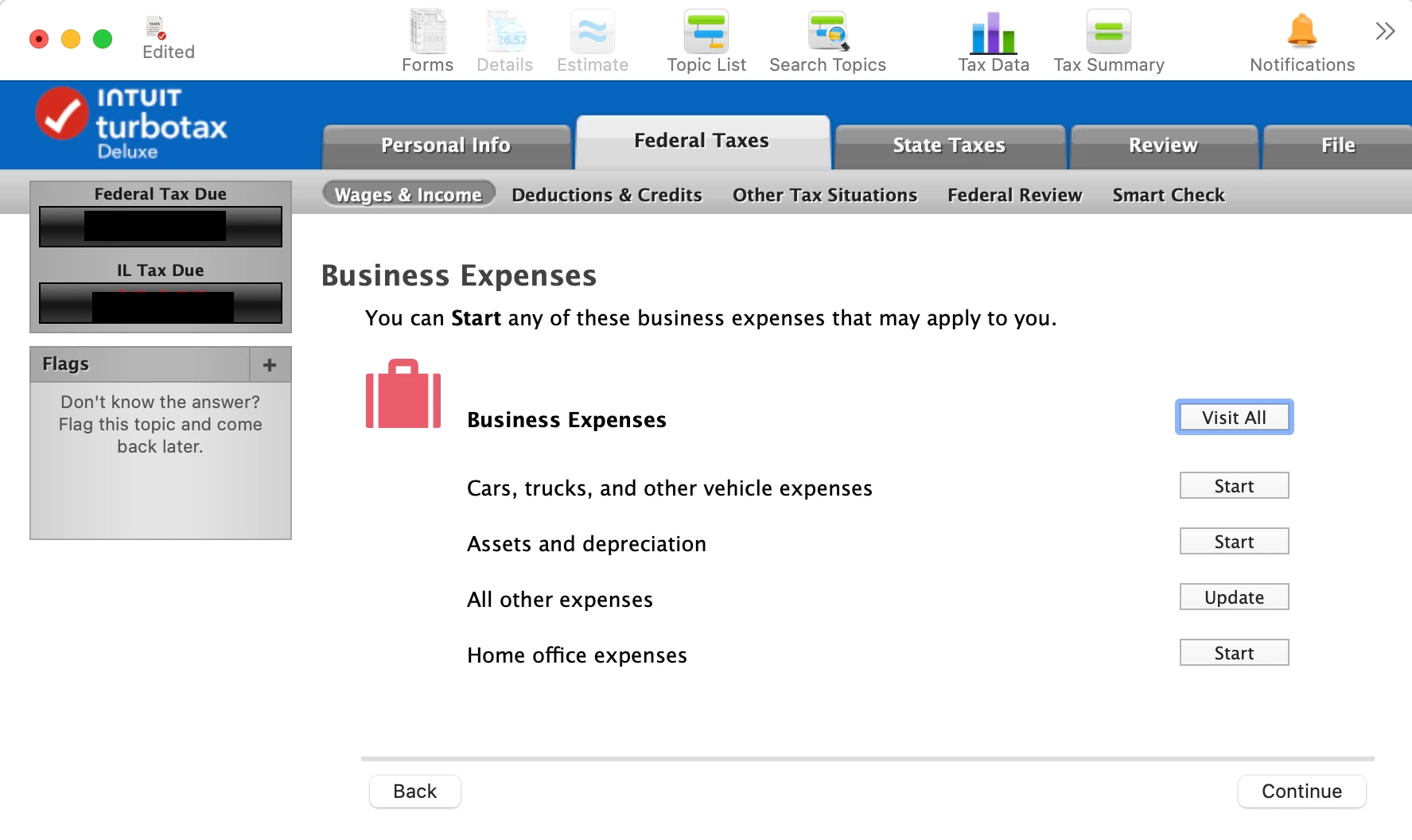Click the 'Assets and depreciation' text
This screenshot has width=1412, height=840.
pos(587,544)
